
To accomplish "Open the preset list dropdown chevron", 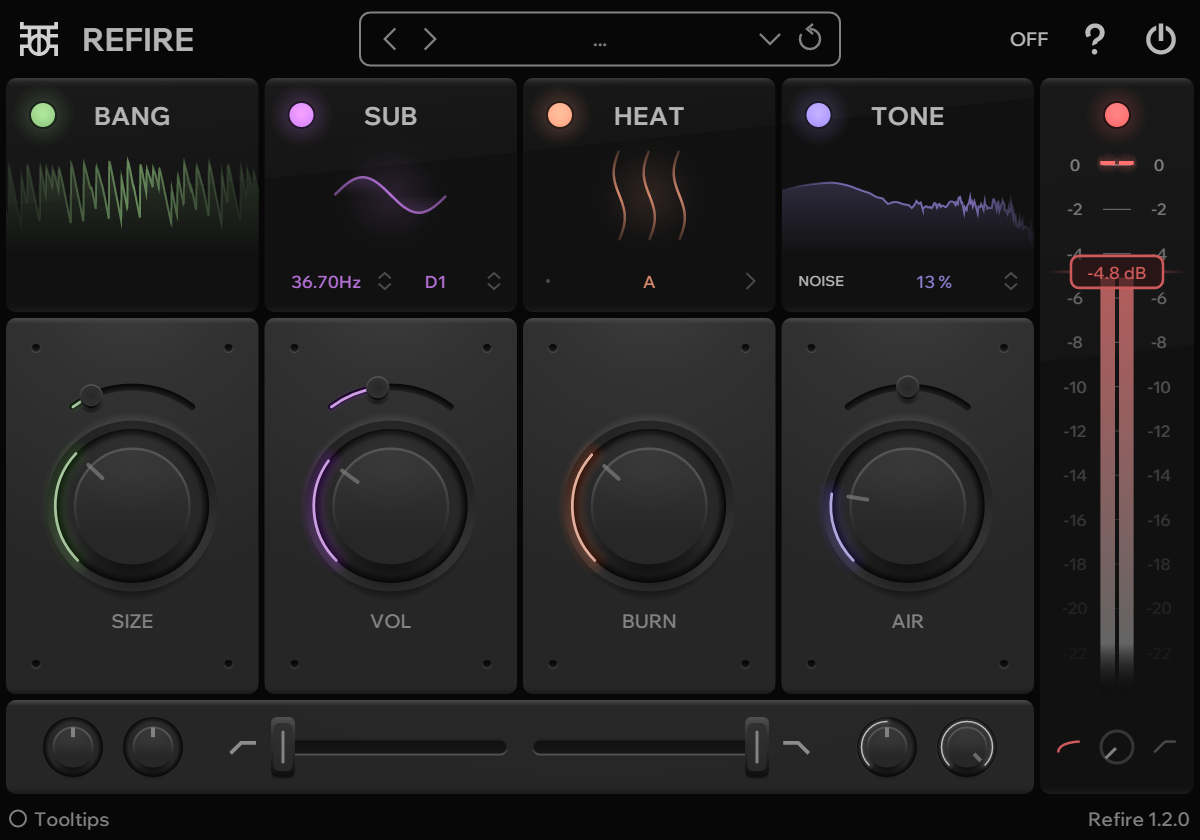I will 769,39.
